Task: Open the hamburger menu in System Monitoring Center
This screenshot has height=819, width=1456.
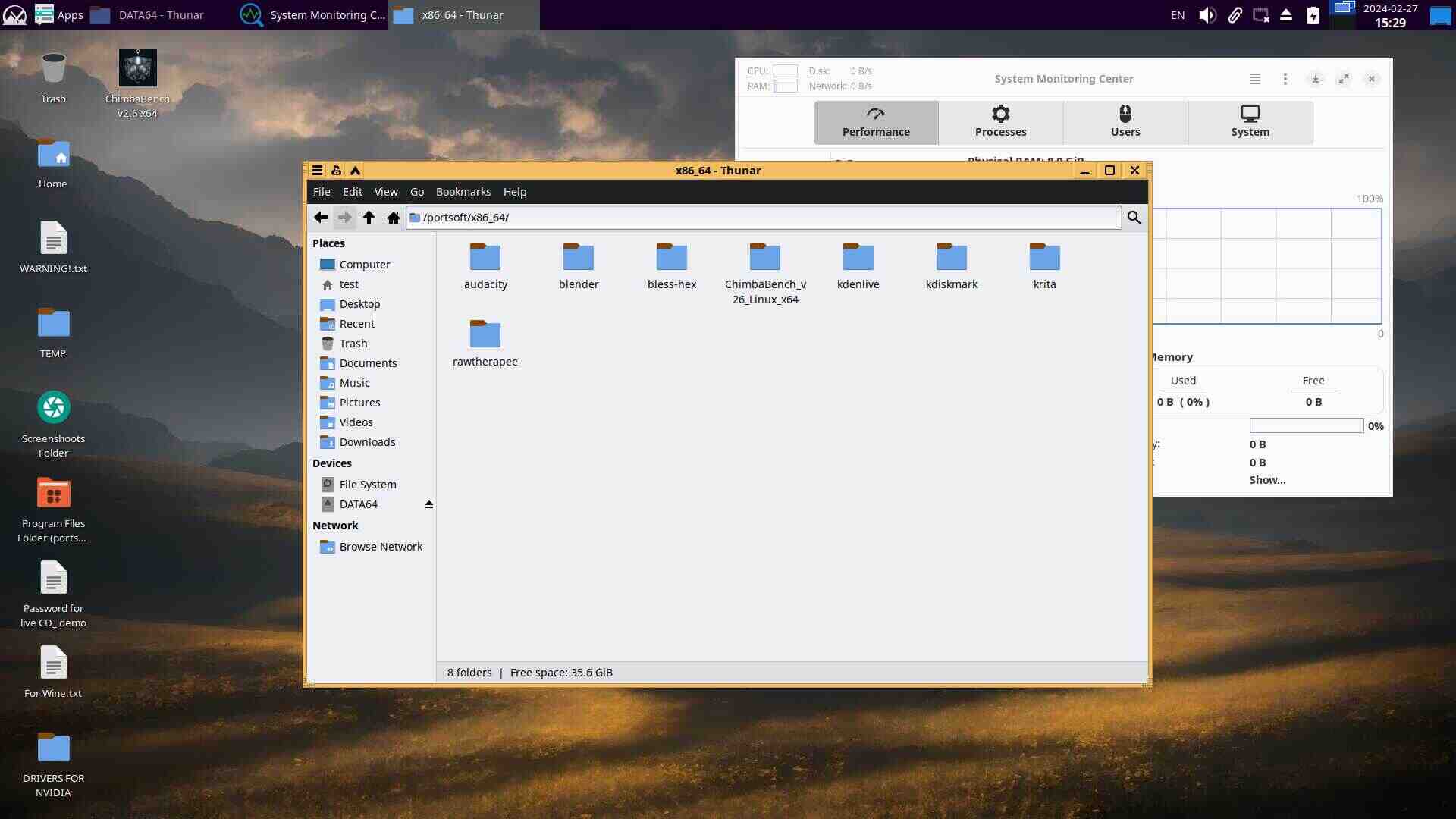Action: coord(1255,79)
